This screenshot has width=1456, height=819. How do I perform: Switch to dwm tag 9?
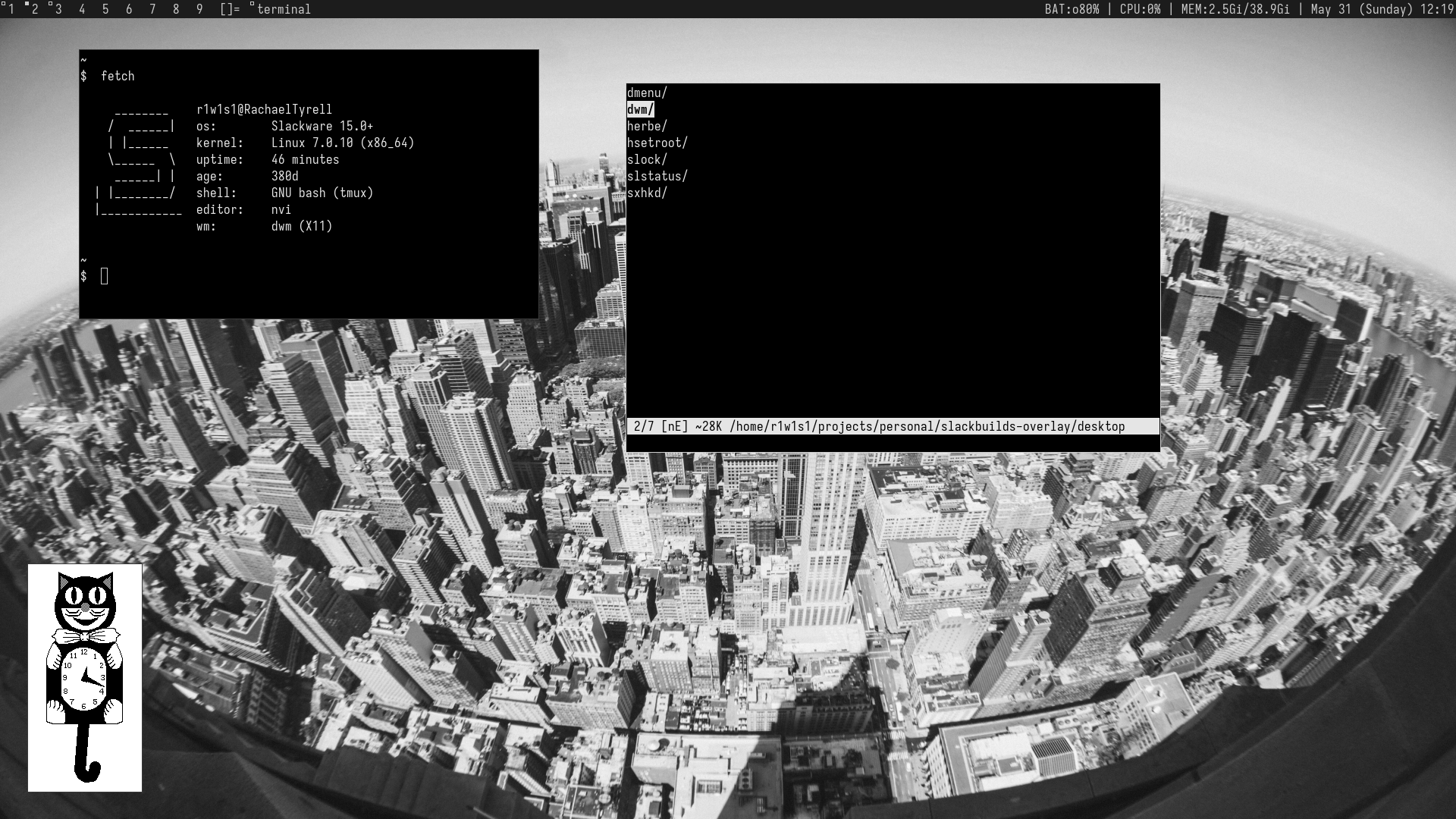click(199, 9)
